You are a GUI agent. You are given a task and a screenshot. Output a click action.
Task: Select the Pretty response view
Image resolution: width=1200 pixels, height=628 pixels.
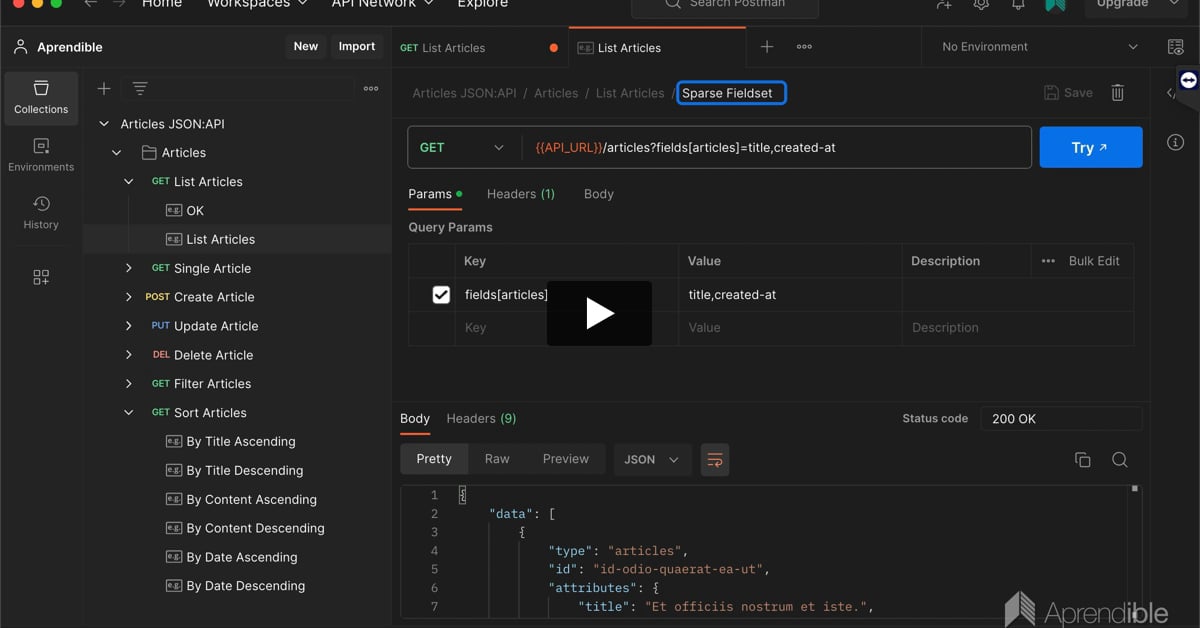434,459
